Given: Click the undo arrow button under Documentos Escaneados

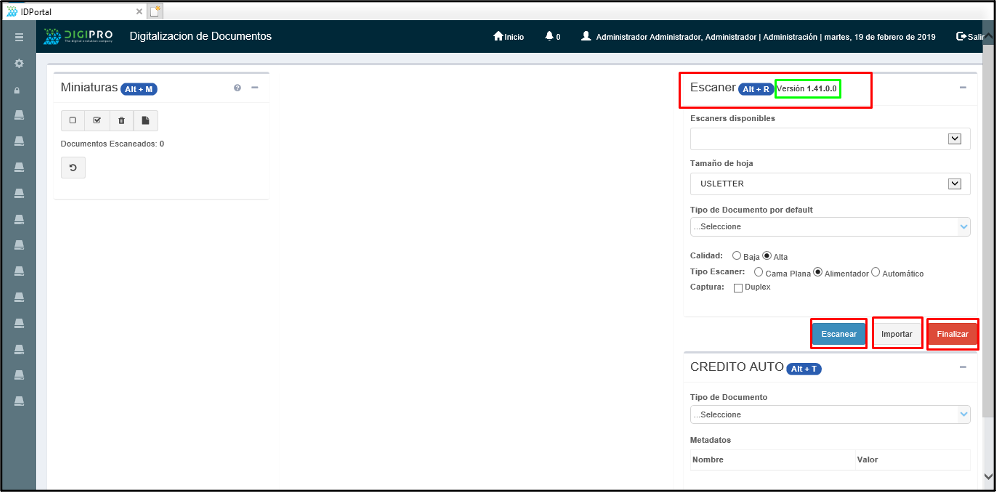Looking at the screenshot, I should [73, 168].
